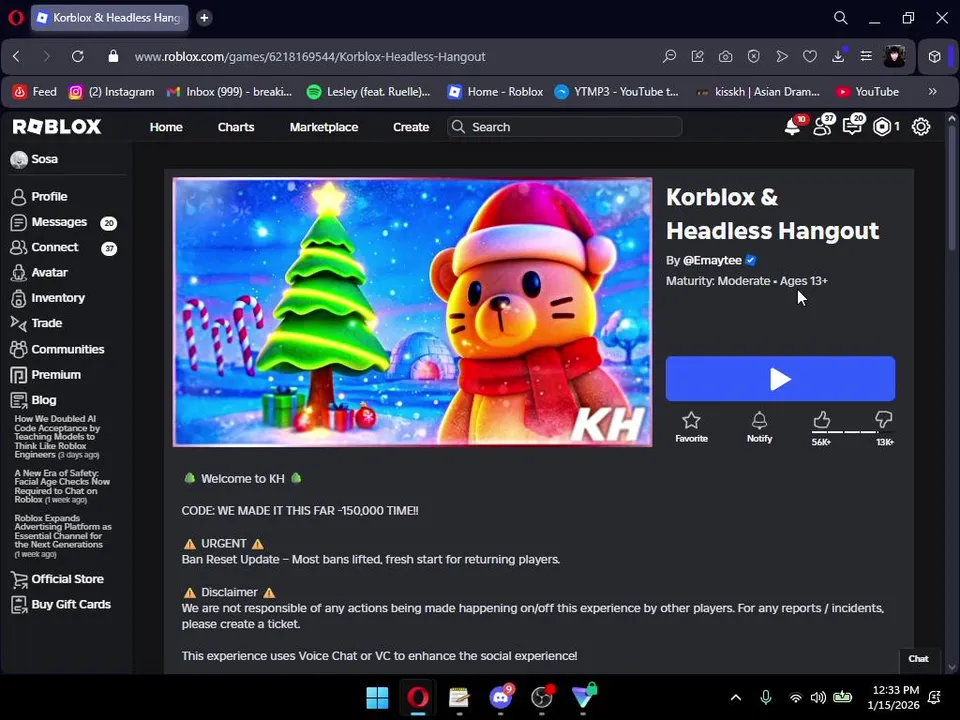Viewport: 960px width, 720px height.
Task: Open Communities in the sidebar
Action: [67, 349]
